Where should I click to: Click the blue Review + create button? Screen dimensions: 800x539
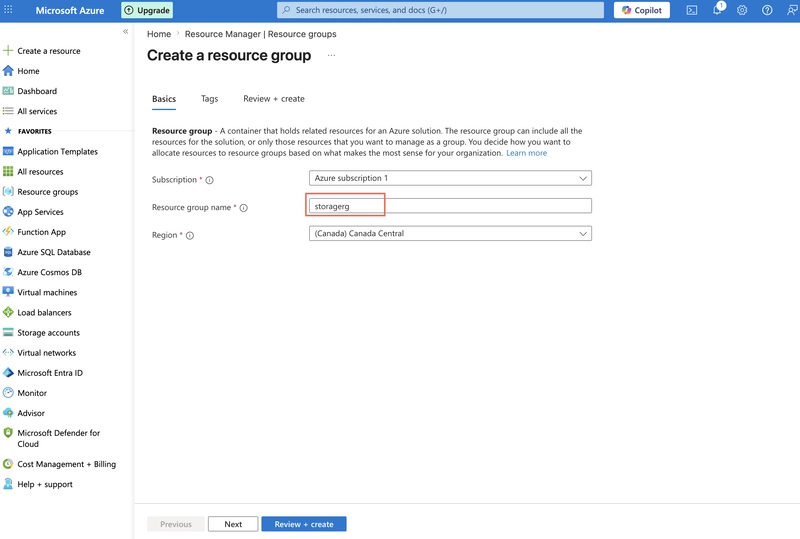click(304, 524)
